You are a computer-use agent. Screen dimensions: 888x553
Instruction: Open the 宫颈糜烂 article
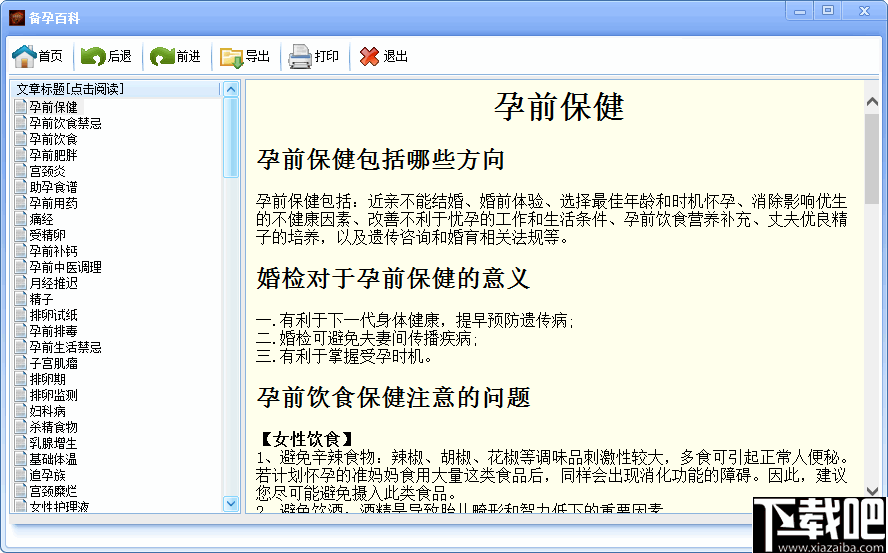[53, 491]
